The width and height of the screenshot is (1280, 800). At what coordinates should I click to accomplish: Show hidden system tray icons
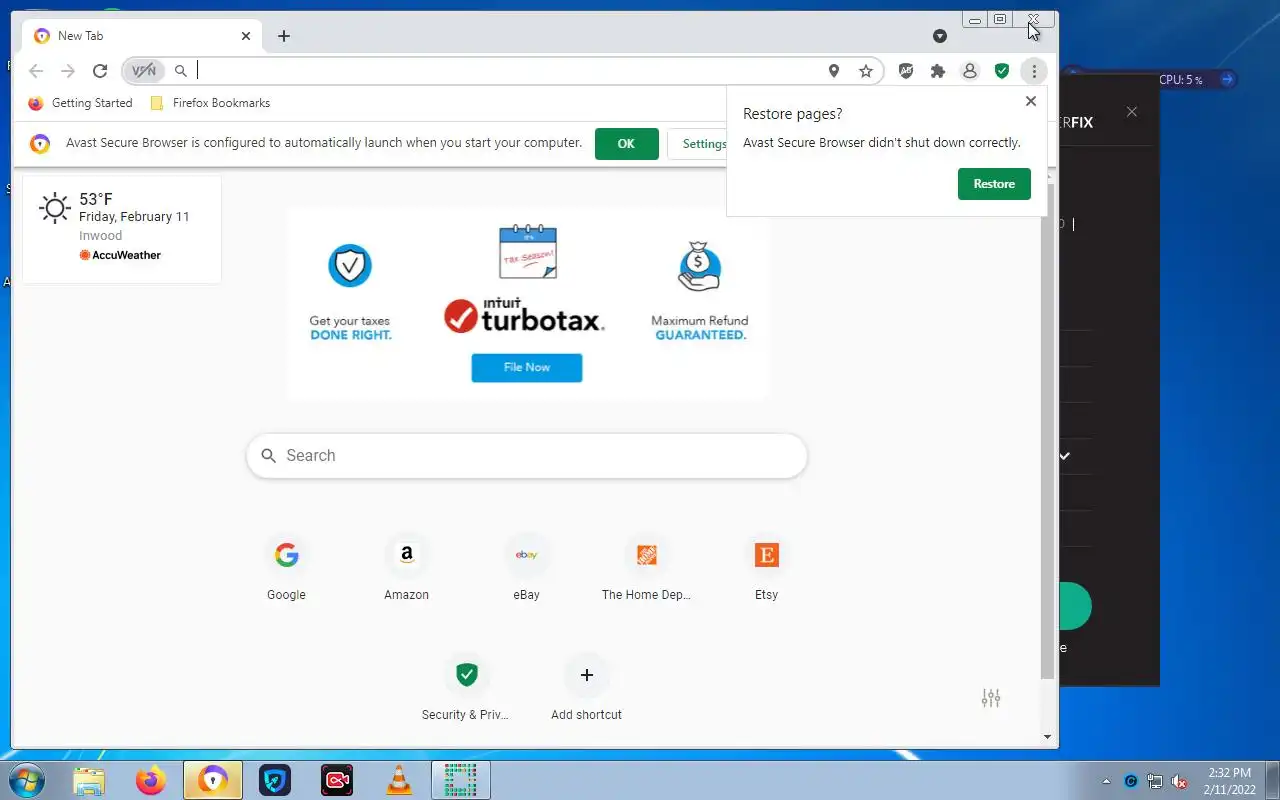[x=1106, y=781]
